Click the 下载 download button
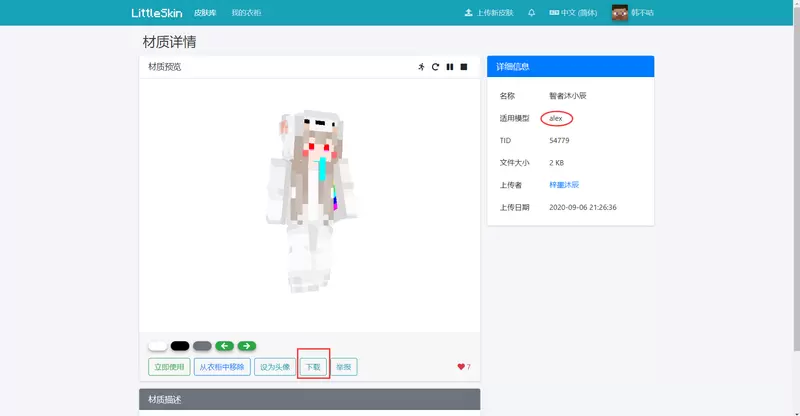 point(313,367)
